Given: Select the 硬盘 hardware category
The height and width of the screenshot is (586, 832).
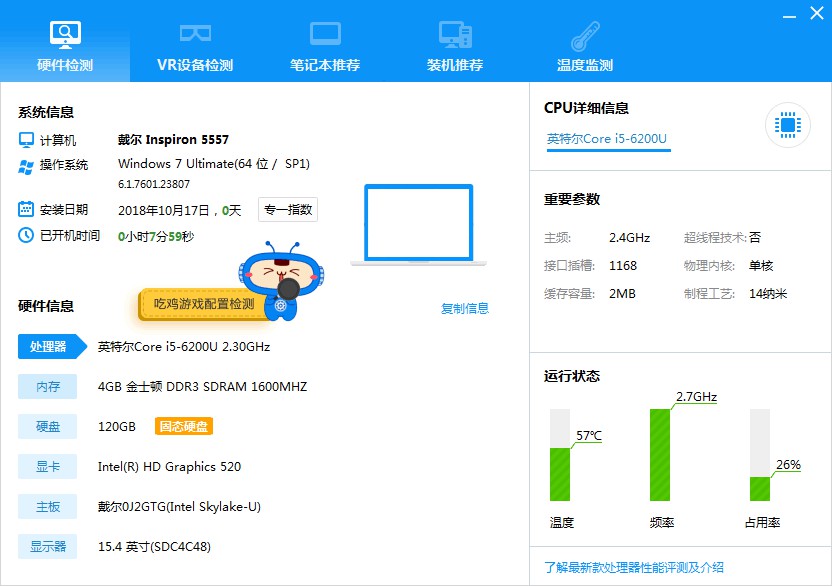Looking at the screenshot, I should [x=47, y=426].
